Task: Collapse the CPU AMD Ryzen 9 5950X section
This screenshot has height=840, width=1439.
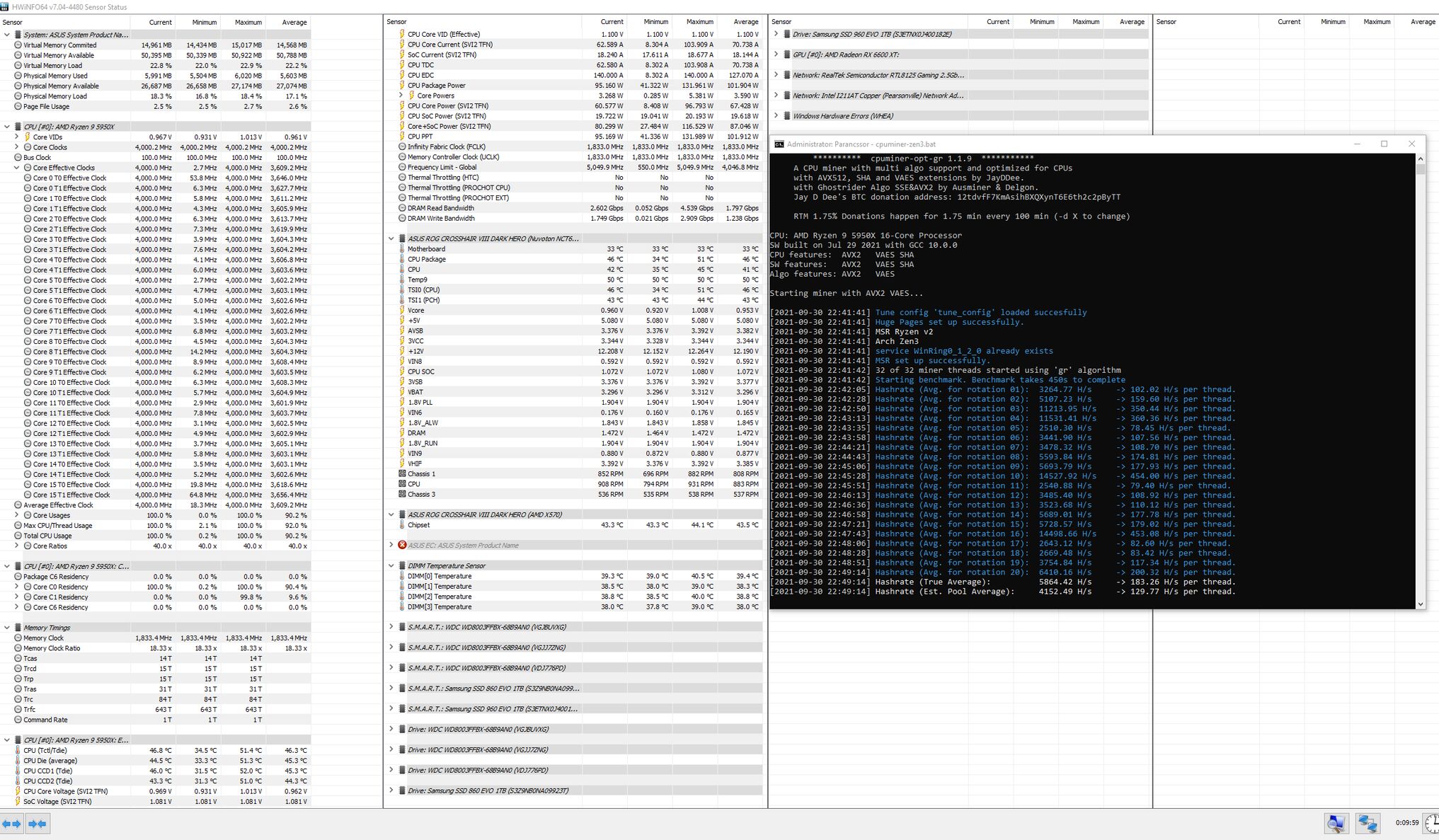Action: (x=7, y=127)
